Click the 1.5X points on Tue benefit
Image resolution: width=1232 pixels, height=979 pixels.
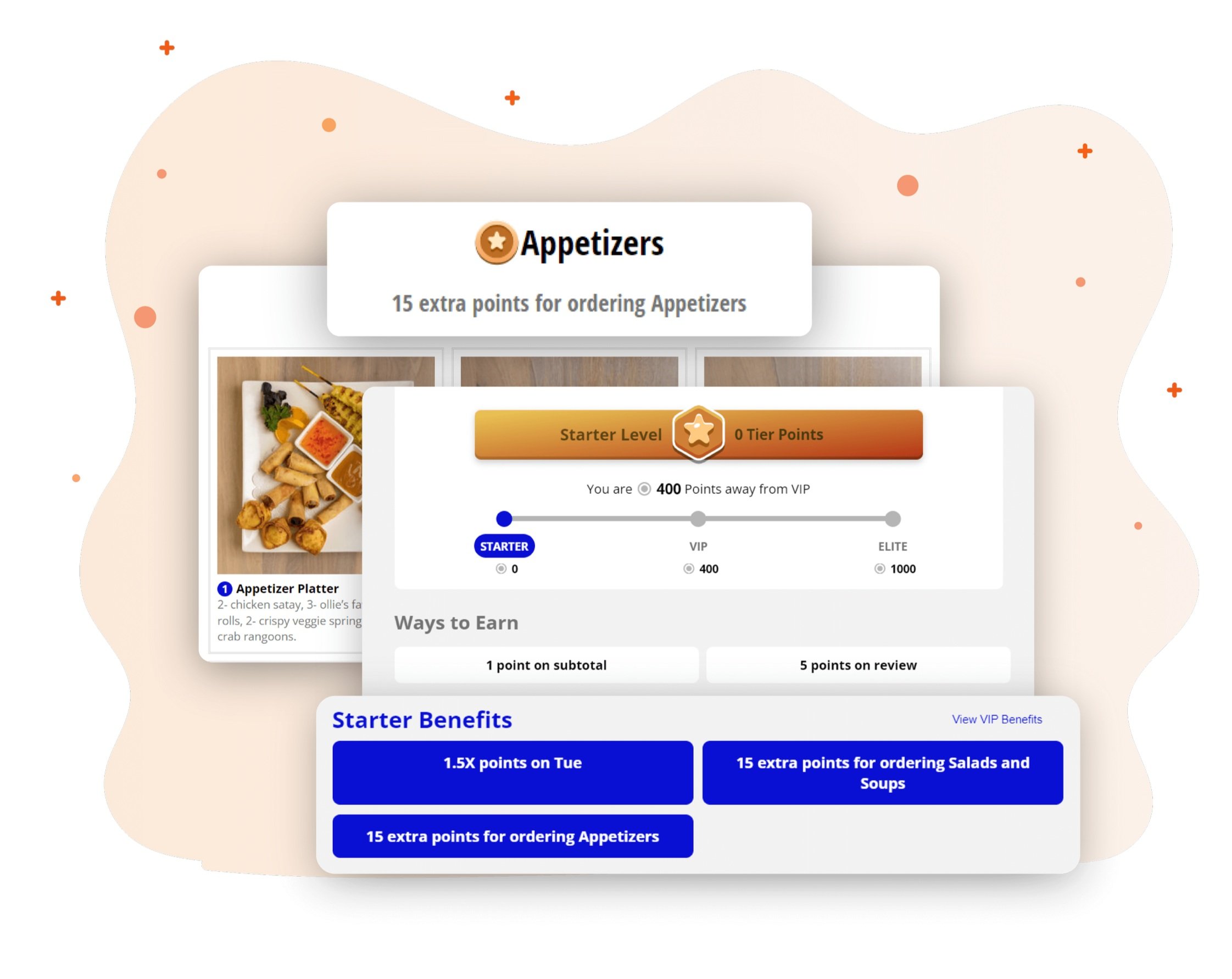512,772
